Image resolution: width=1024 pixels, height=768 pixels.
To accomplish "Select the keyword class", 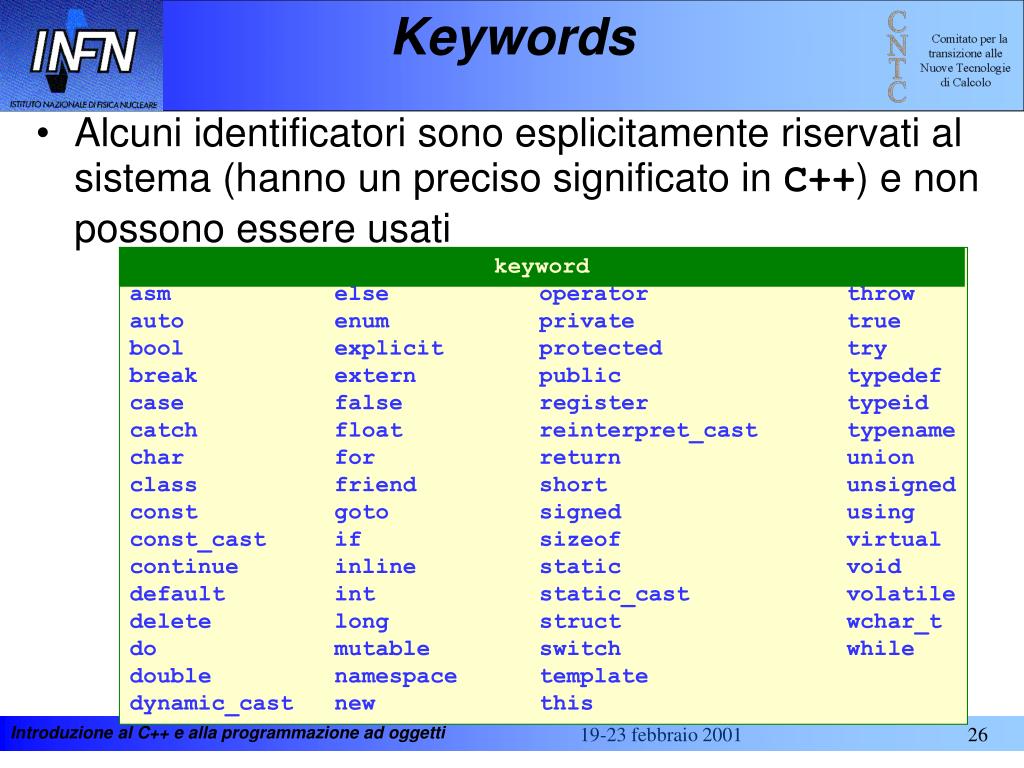I will (x=163, y=485).
